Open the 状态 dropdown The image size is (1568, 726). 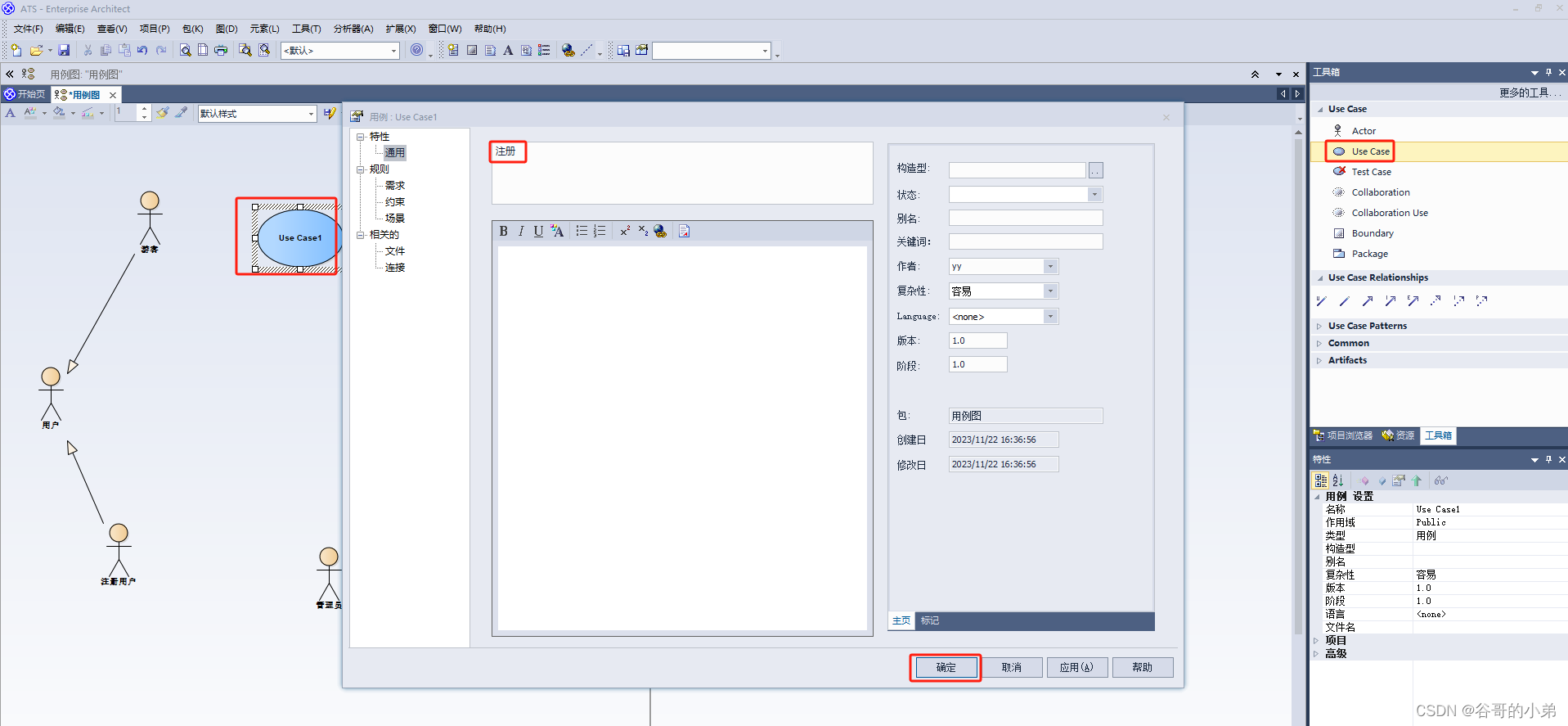click(x=1094, y=195)
